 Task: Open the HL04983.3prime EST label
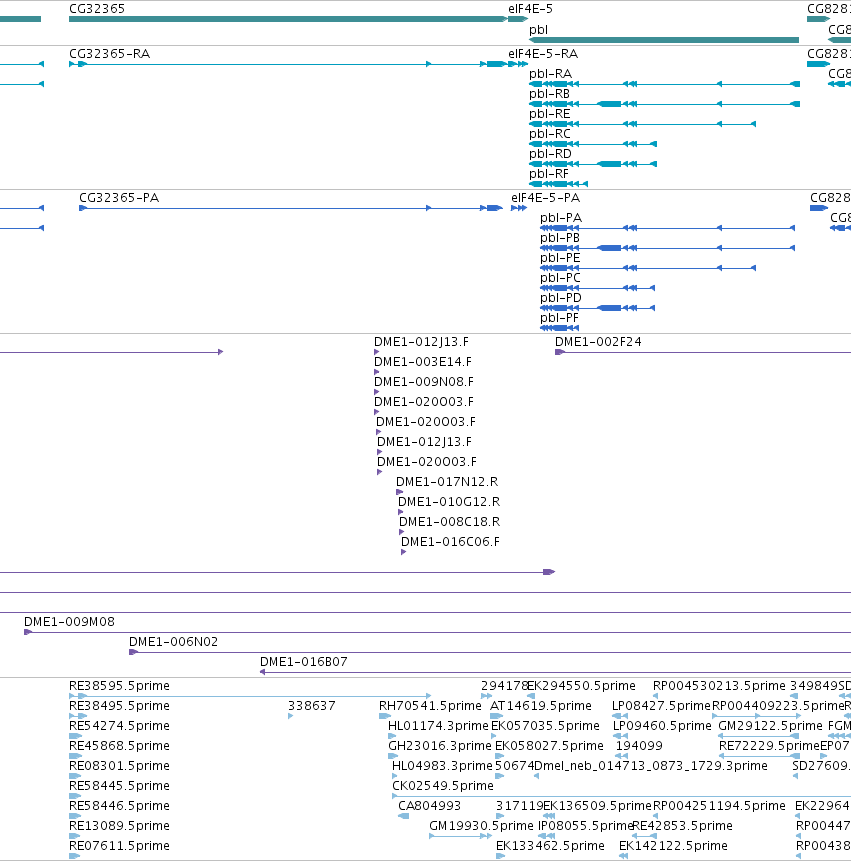pyautogui.click(x=442, y=765)
